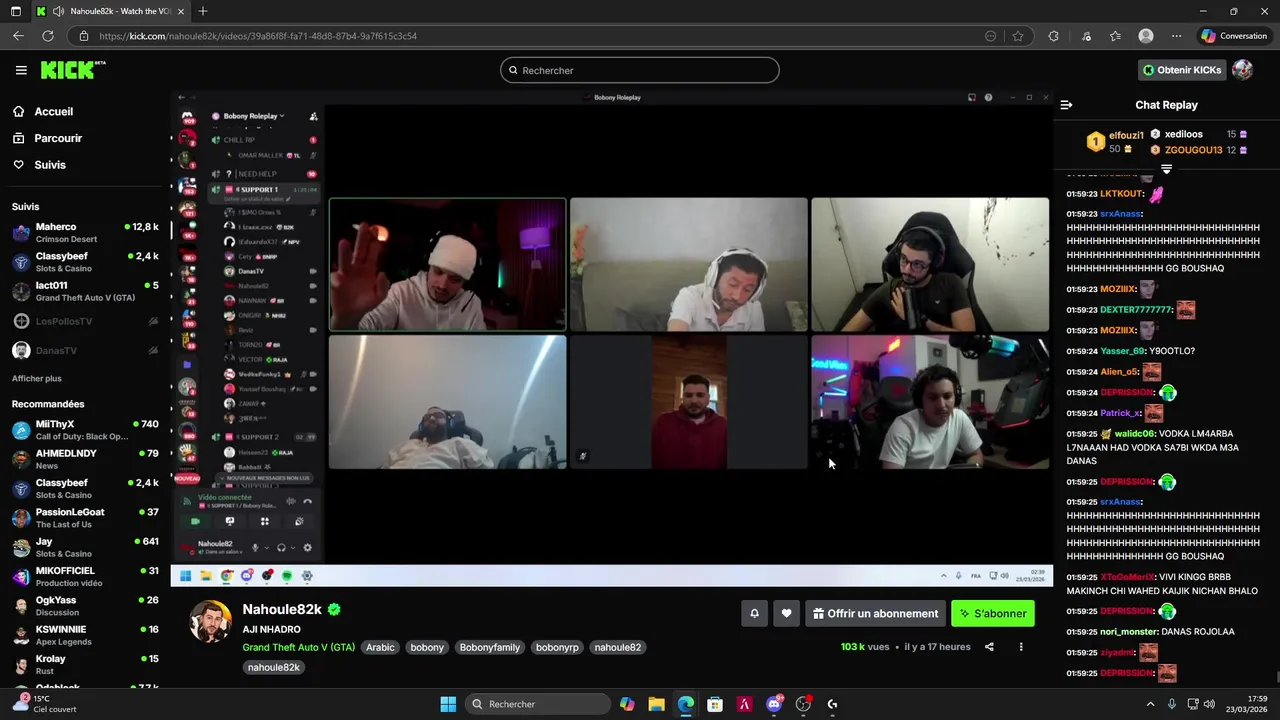Click the elfouzi1 top gifter badge
Screen dimensions: 1280x720
pyautogui.click(x=1096, y=142)
